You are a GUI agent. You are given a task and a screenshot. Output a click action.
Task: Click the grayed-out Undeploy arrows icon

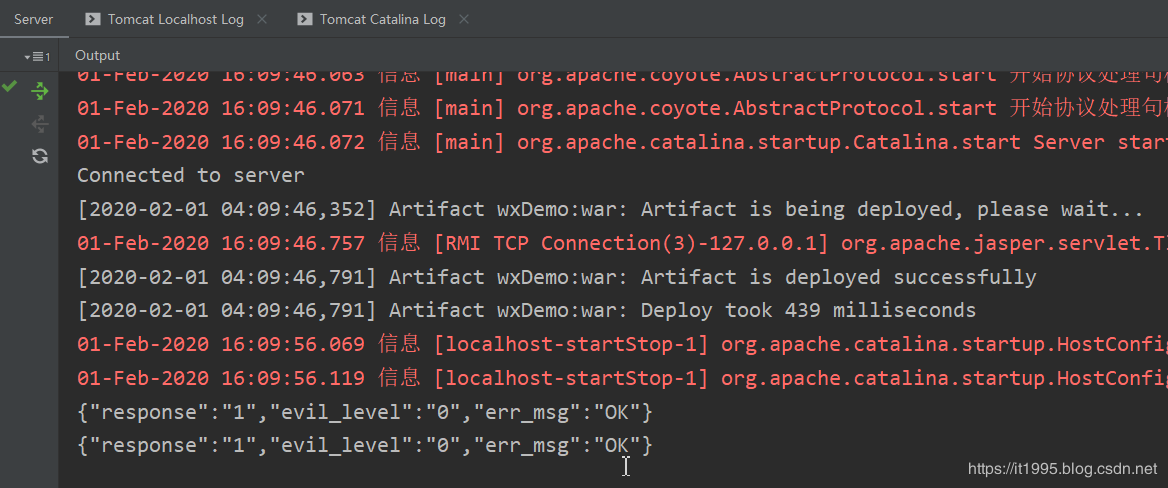coord(40,123)
